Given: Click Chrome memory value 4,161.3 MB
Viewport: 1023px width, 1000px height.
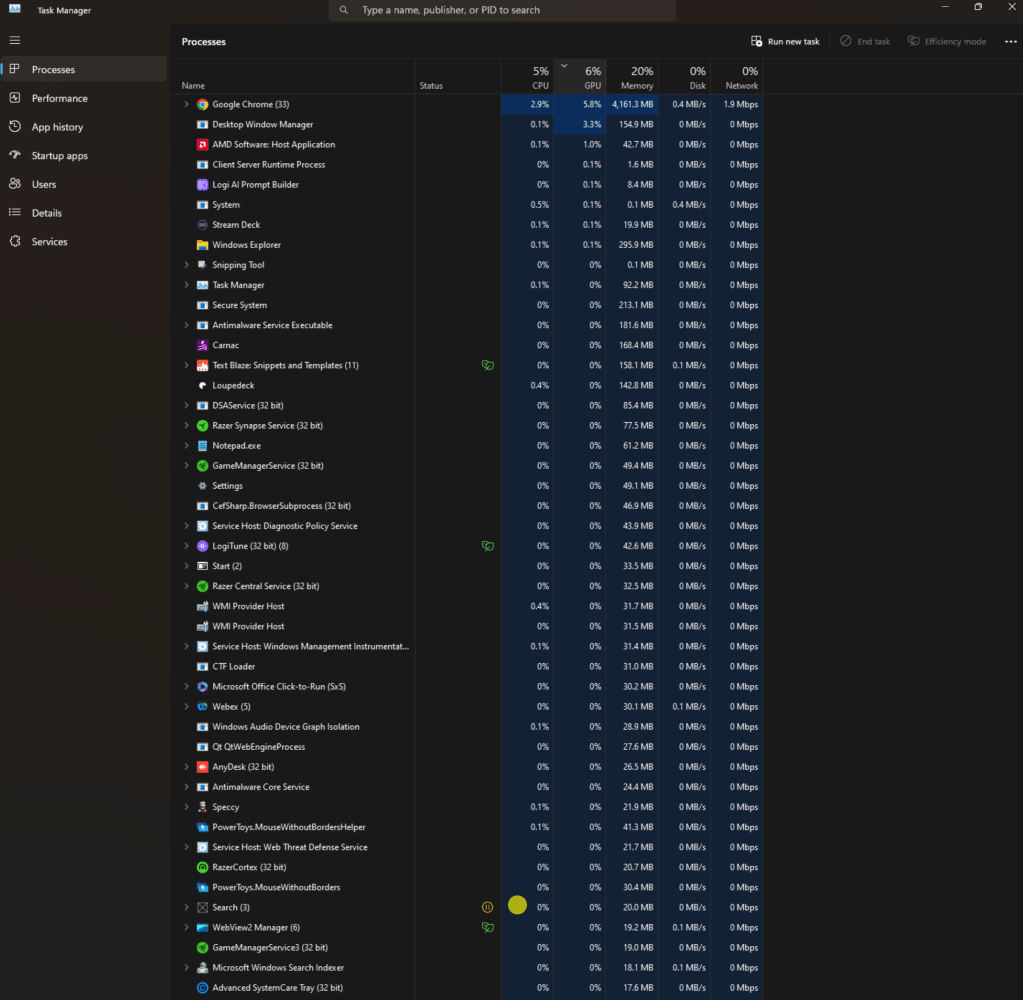Looking at the screenshot, I should coord(632,104).
